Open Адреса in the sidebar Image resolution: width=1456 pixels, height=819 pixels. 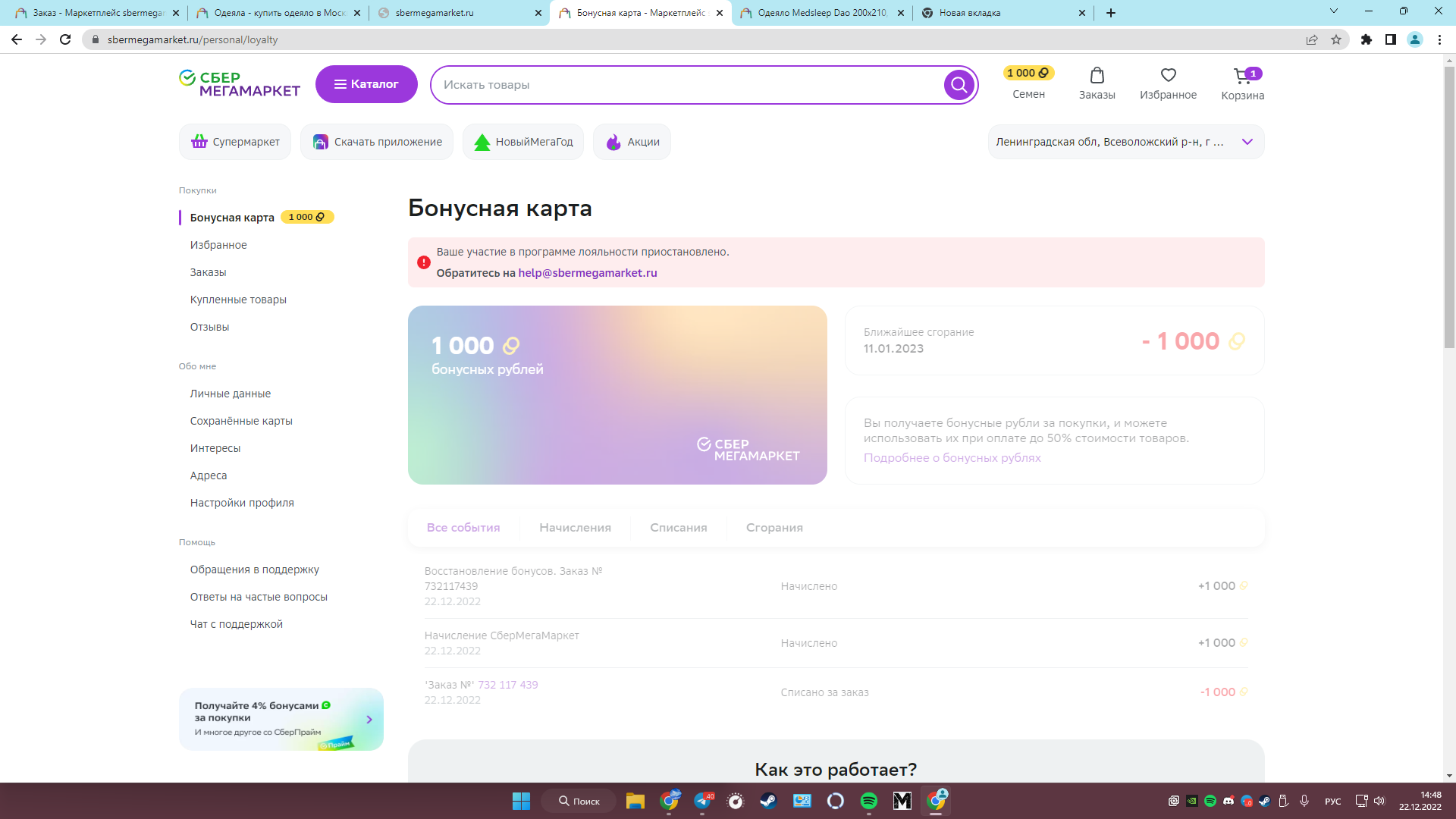209,475
